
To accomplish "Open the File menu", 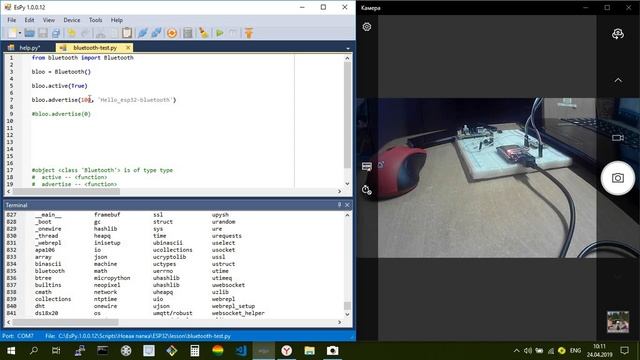I will [11, 20].
